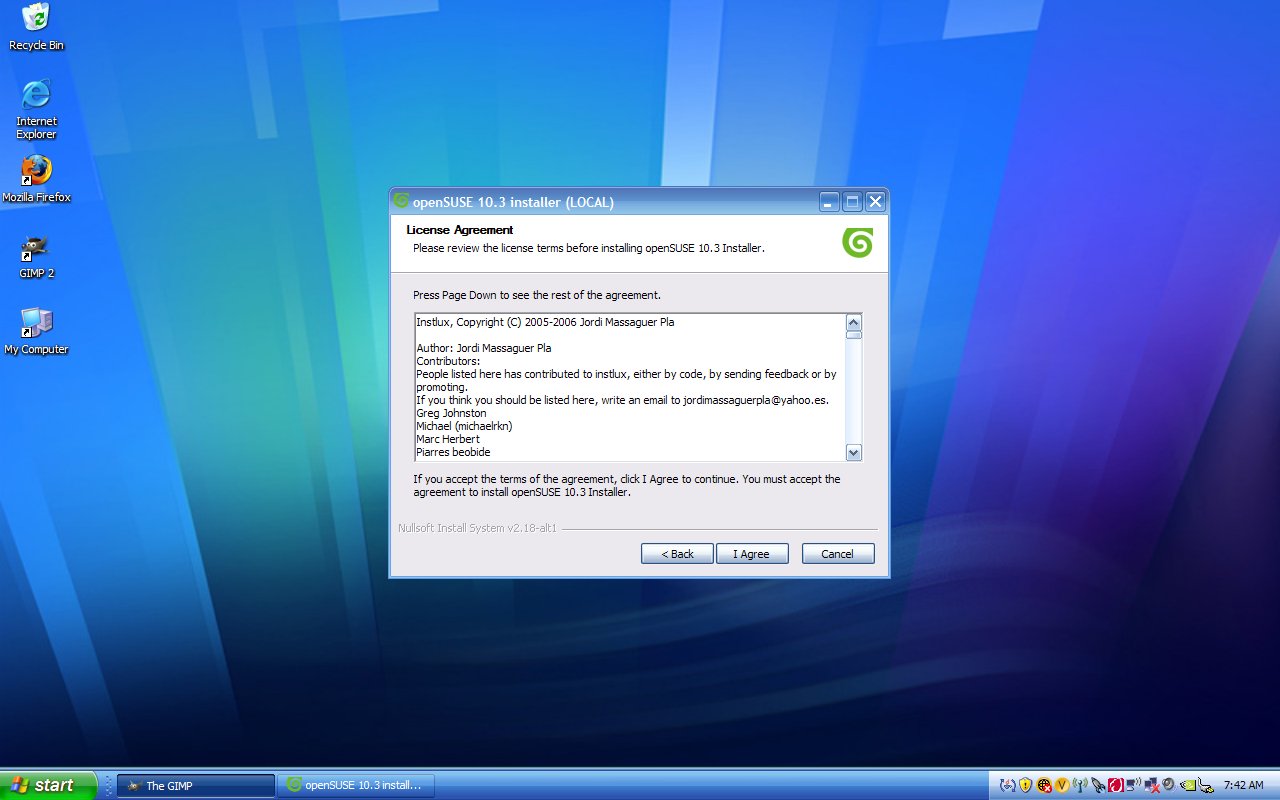The height and width of the screenshot is (800, 1280).
Task: Select the Mozilla Firefox desktop shortcut
Action: tap(36, 179)
